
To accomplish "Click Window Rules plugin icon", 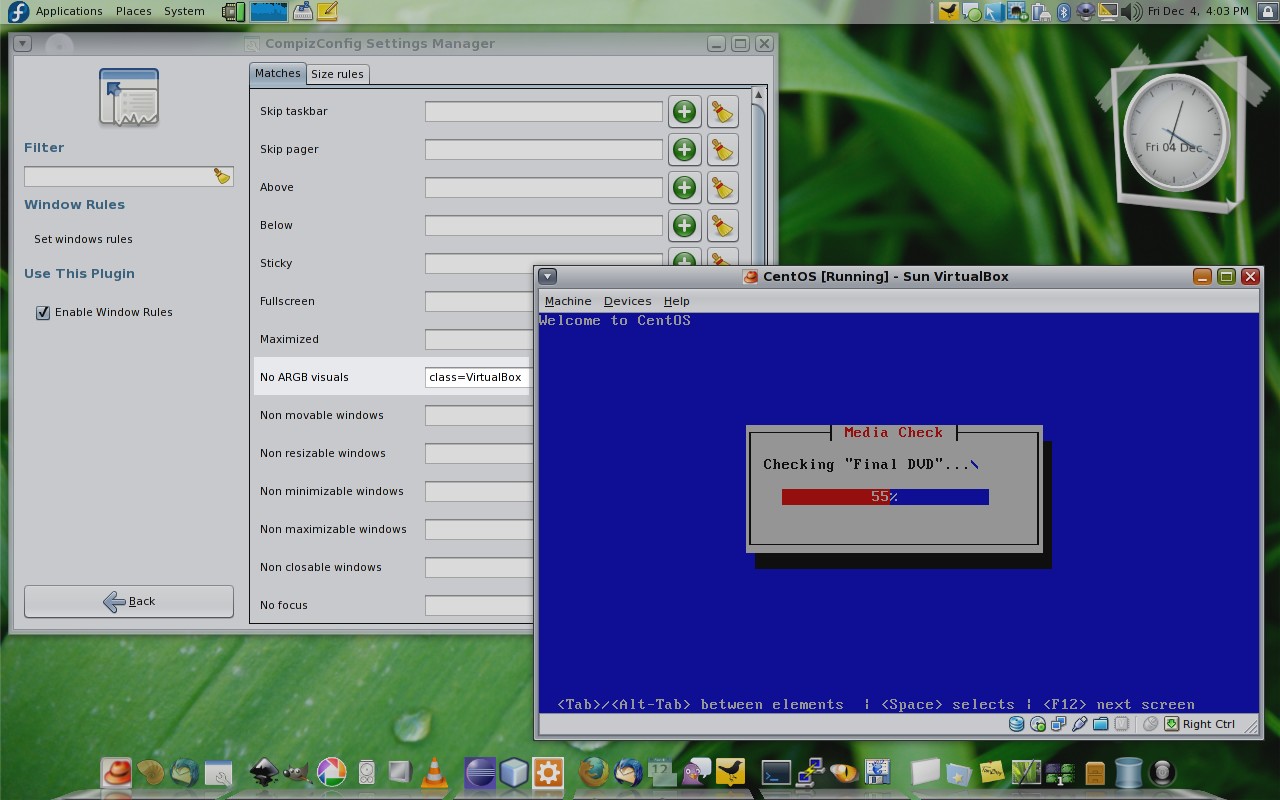I will pyautogui.click(x=129, y=97).
